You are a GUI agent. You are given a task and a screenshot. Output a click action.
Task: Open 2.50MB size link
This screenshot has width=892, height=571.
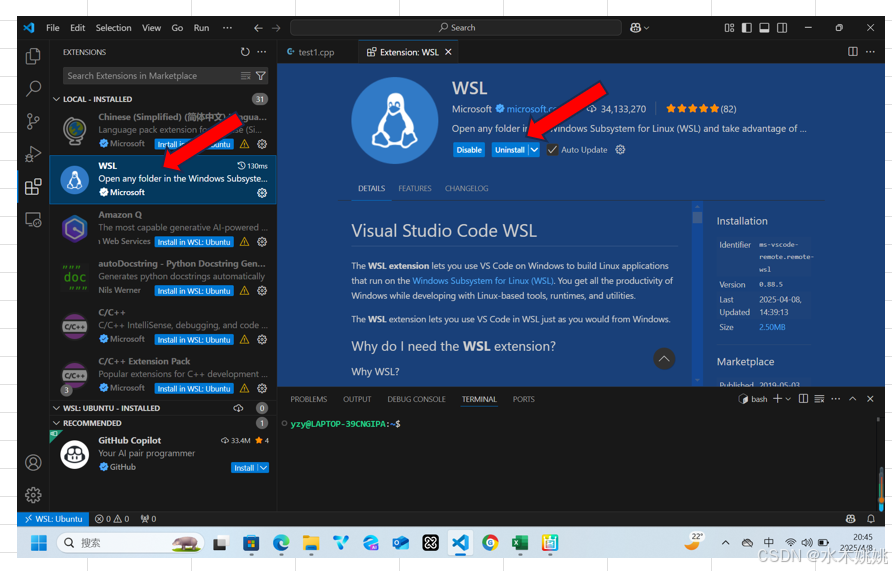772,327
